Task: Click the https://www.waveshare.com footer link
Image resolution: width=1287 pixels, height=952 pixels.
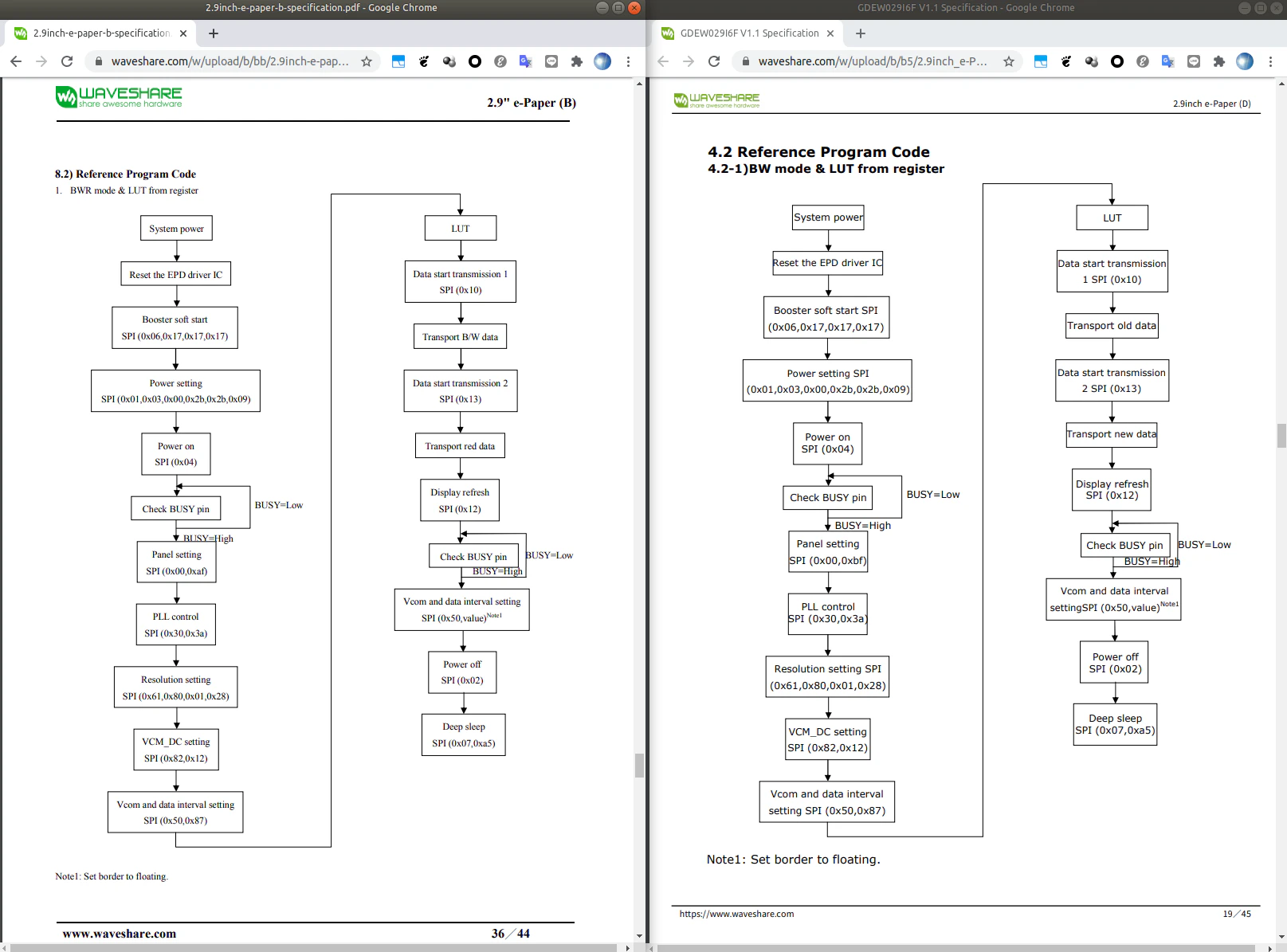Action: [x=736, y=914]
